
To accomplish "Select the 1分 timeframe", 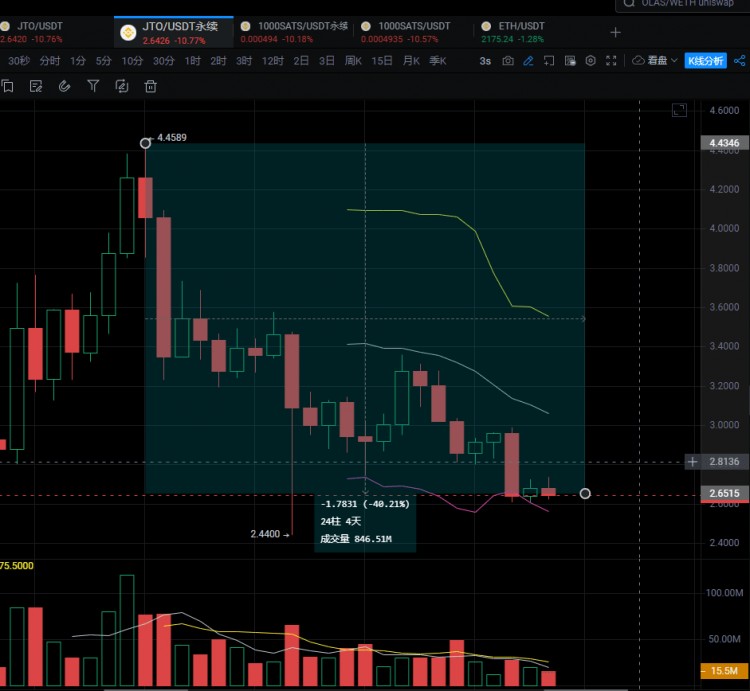I will point(77,61).
